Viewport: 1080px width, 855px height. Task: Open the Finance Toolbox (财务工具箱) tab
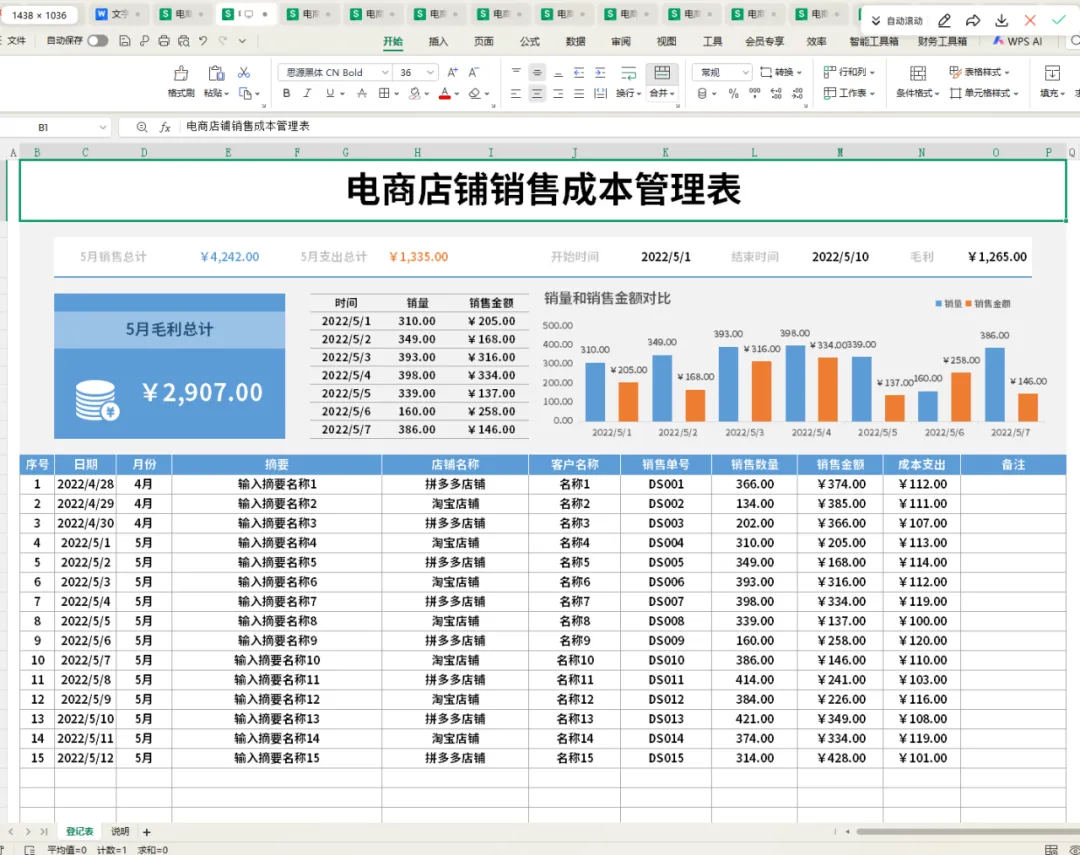point(942,41)
